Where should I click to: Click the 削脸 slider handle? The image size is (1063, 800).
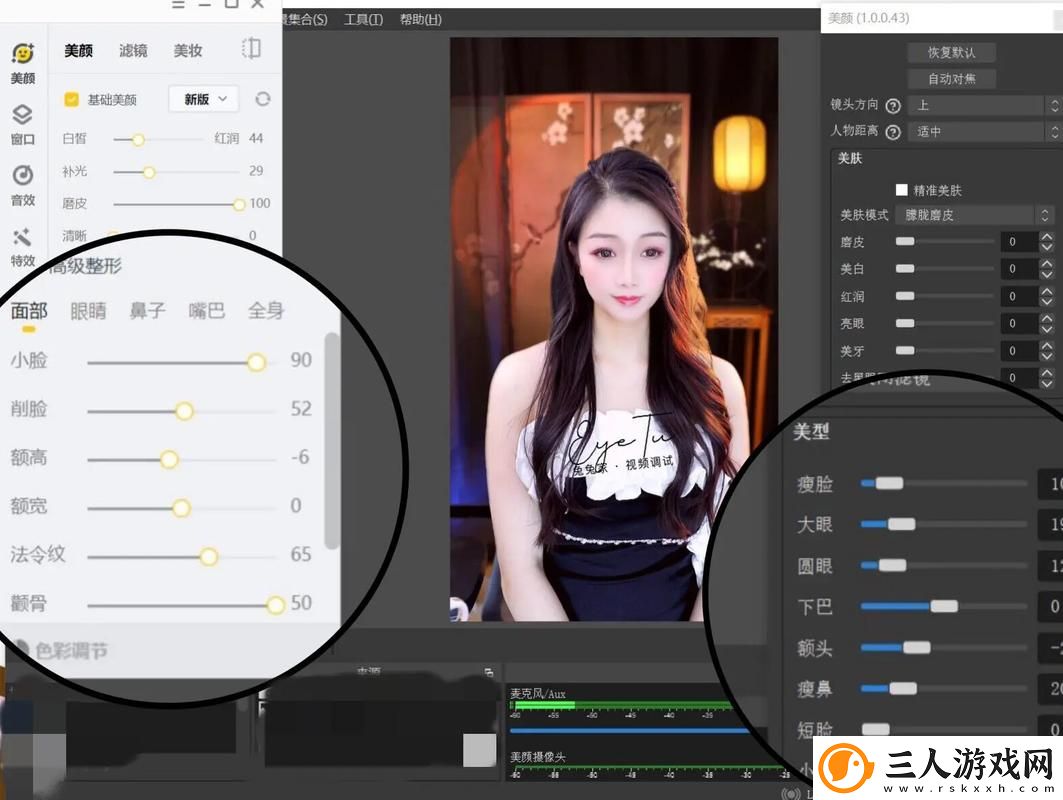[184, 411]
